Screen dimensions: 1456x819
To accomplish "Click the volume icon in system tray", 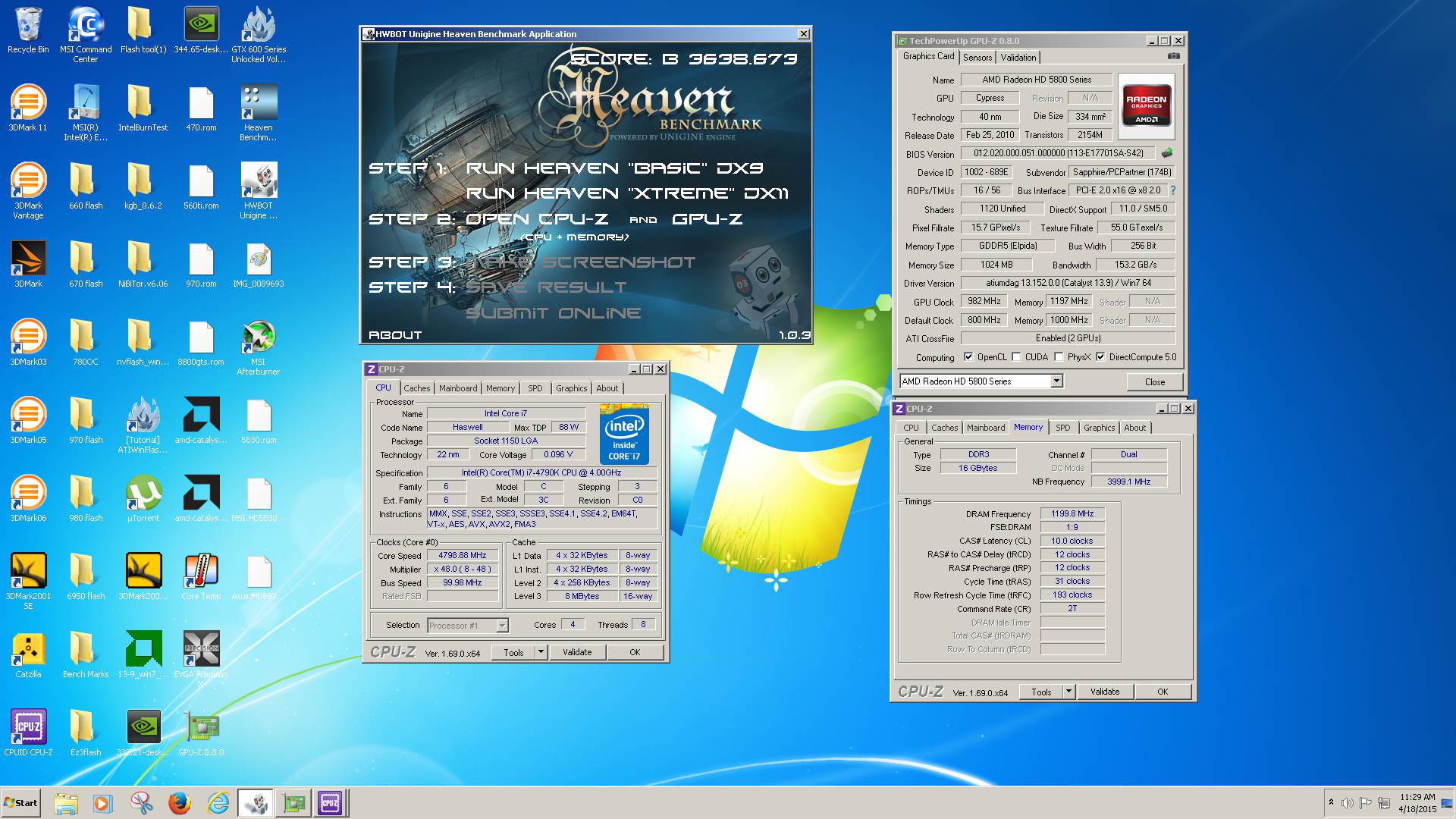I will 1348,803.
